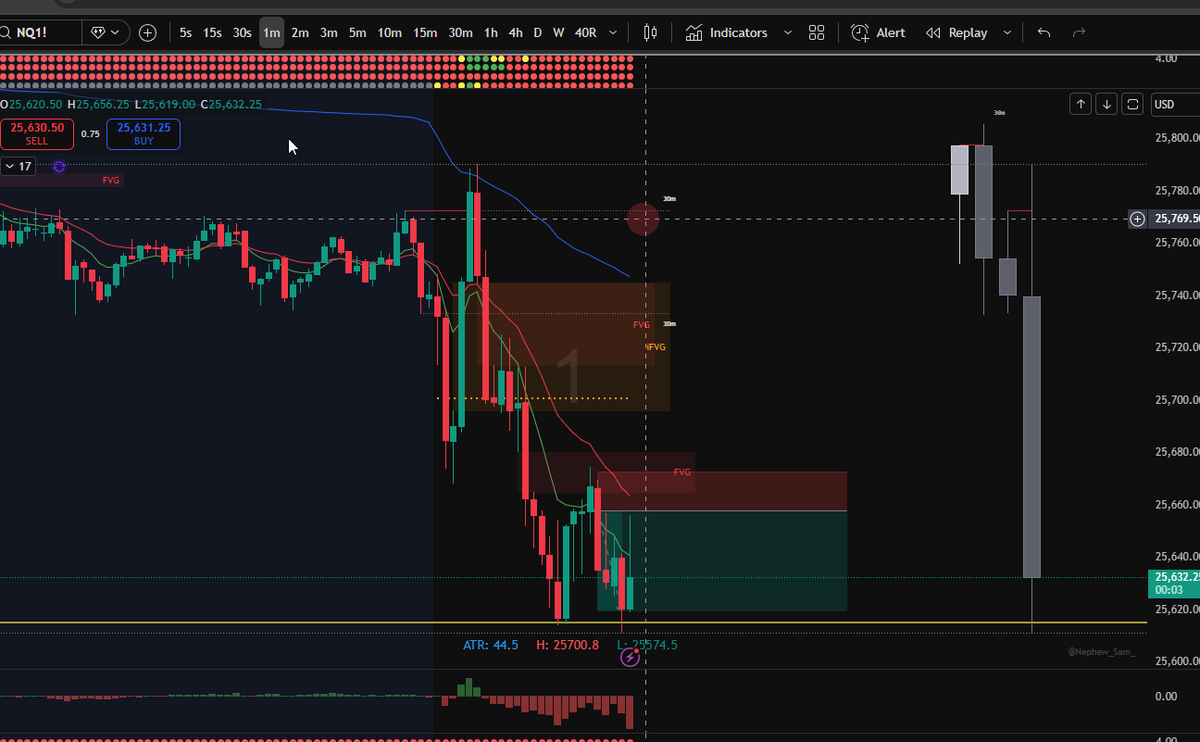Select the FVG label on the lower red zone
Screen dimensions: 1200x742
[x=682, y=472]
